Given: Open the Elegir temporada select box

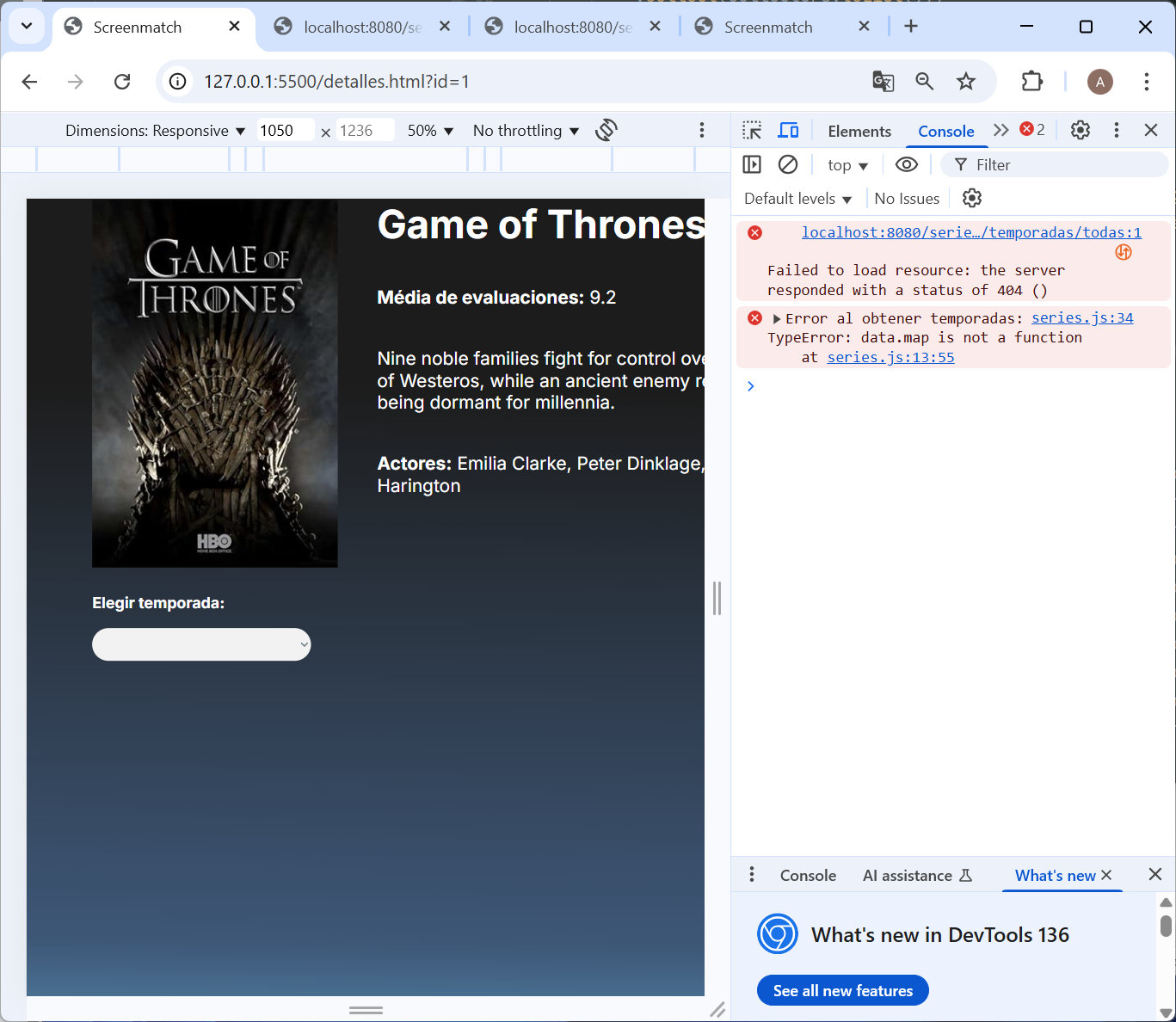Looking at the screenshot, I should [x=201, y=644].
